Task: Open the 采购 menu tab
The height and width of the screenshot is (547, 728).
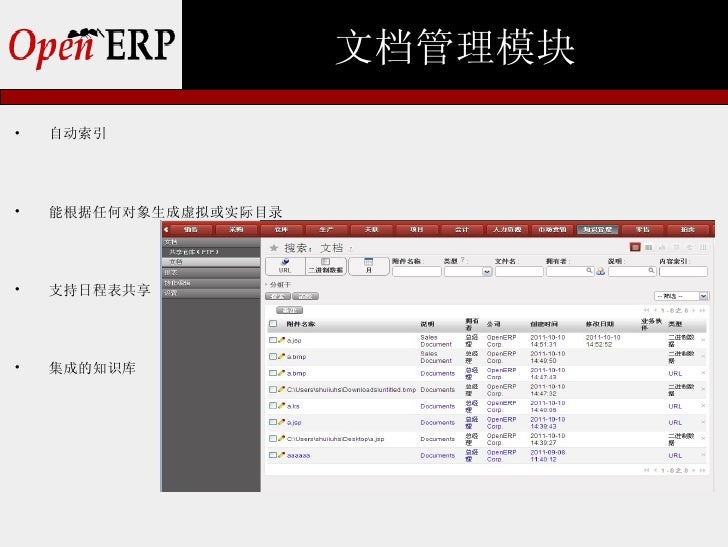Action: 236,229
